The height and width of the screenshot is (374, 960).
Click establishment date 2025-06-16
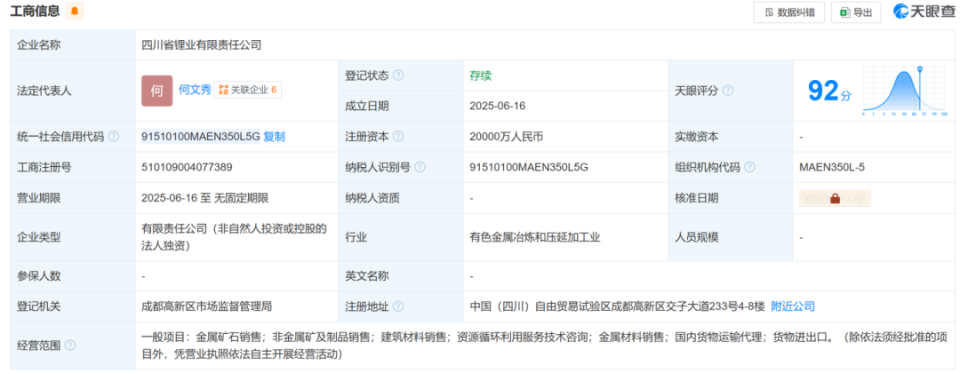497,106
